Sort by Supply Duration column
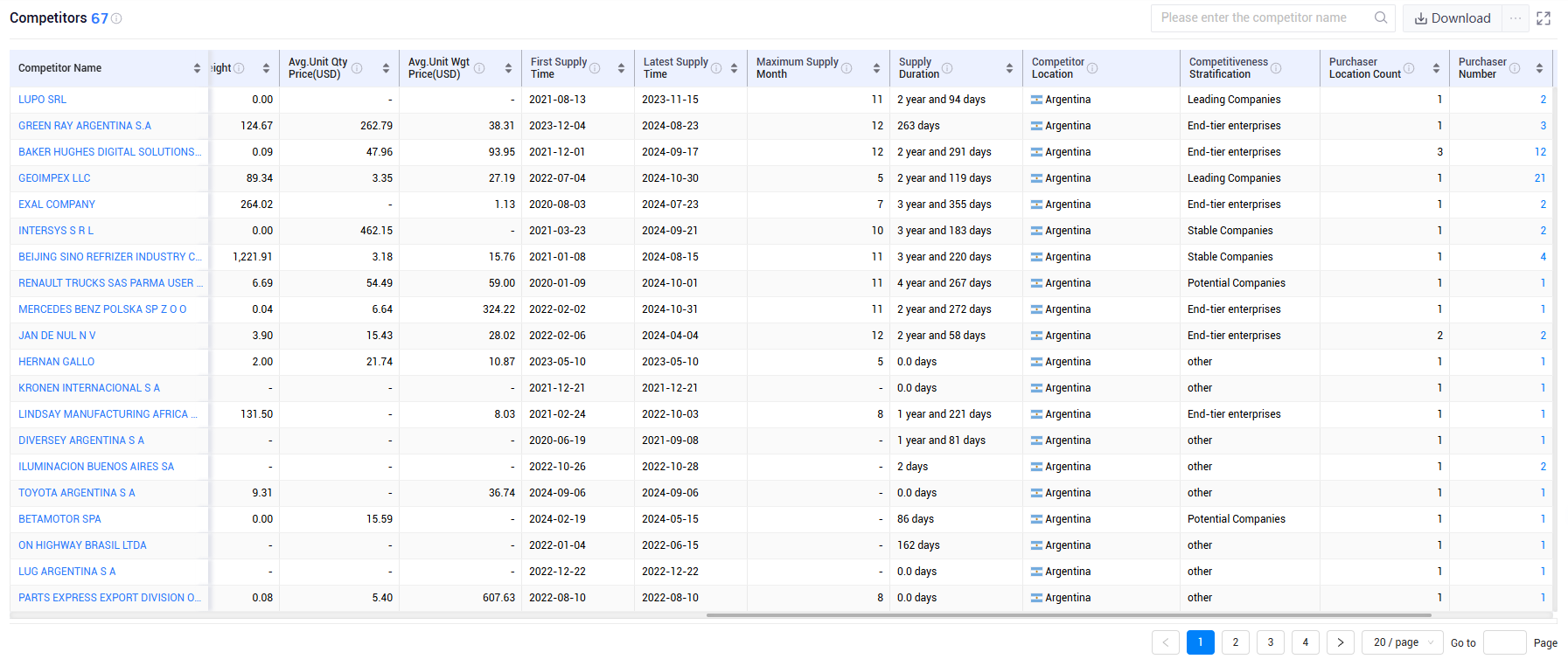Screen dimensions: 1568x666 tap(1009, 68)
